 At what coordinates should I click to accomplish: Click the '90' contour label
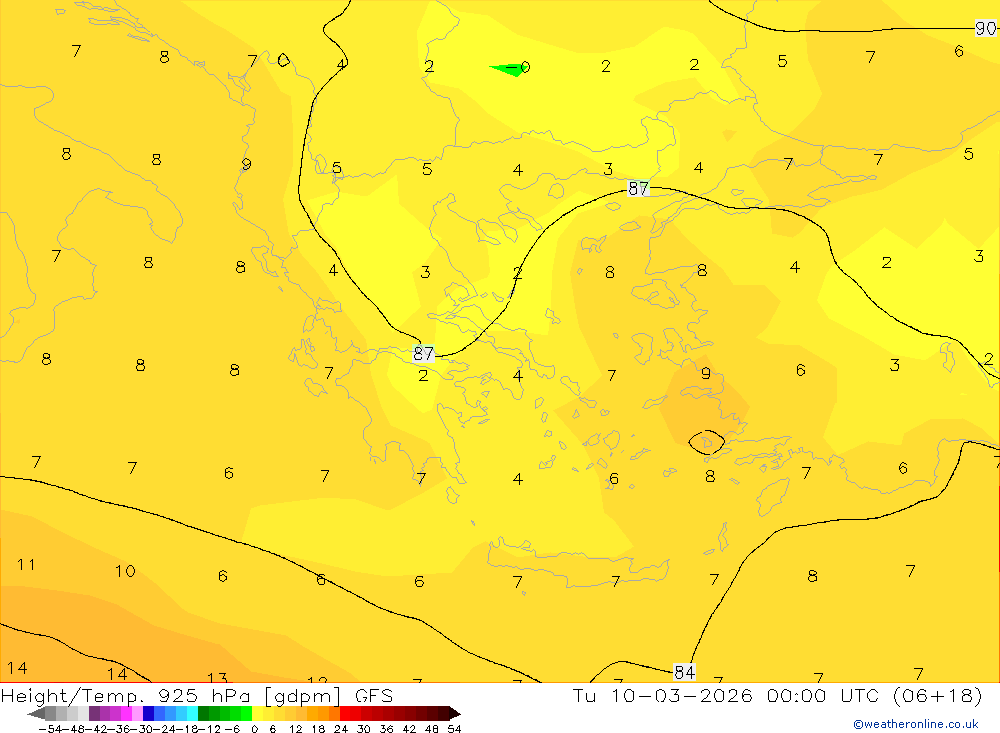pyautogui.click(x=985, y=28)
